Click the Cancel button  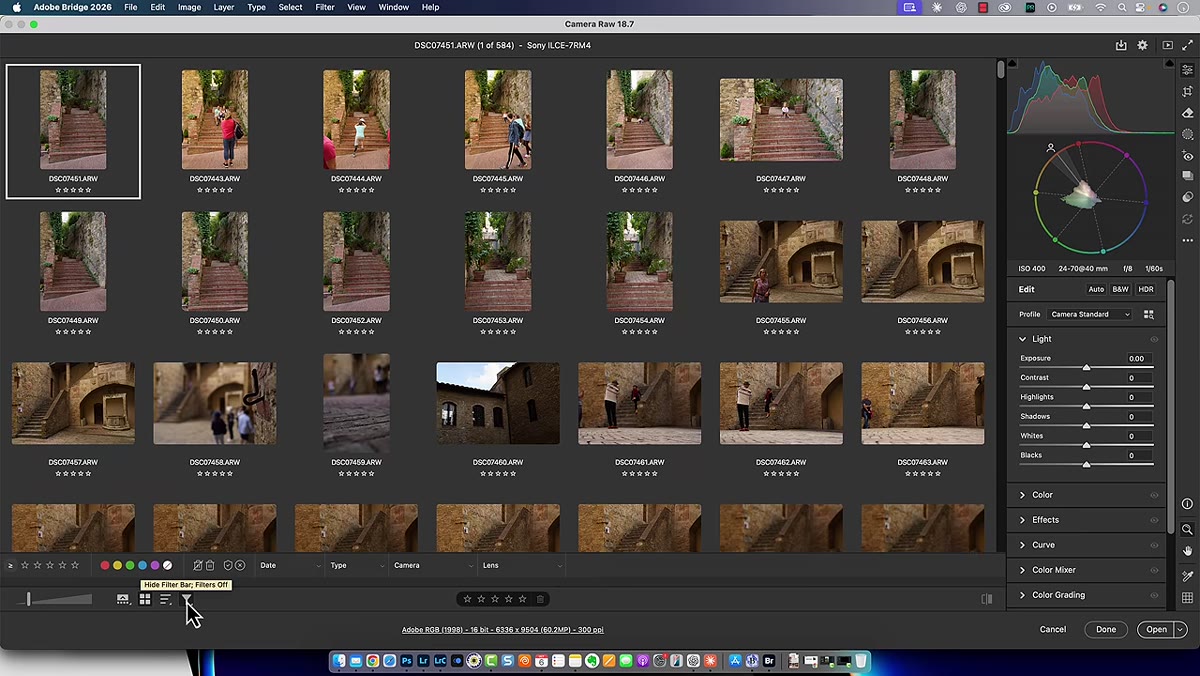1053,630
